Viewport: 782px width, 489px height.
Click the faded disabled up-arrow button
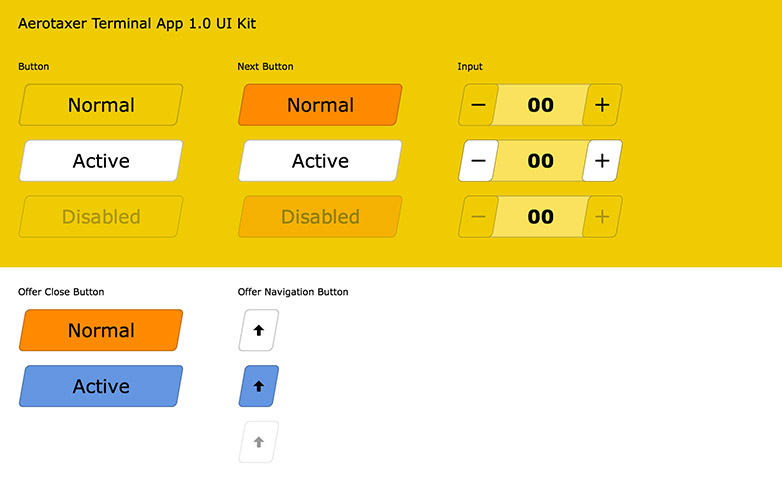tap(259, 442)
